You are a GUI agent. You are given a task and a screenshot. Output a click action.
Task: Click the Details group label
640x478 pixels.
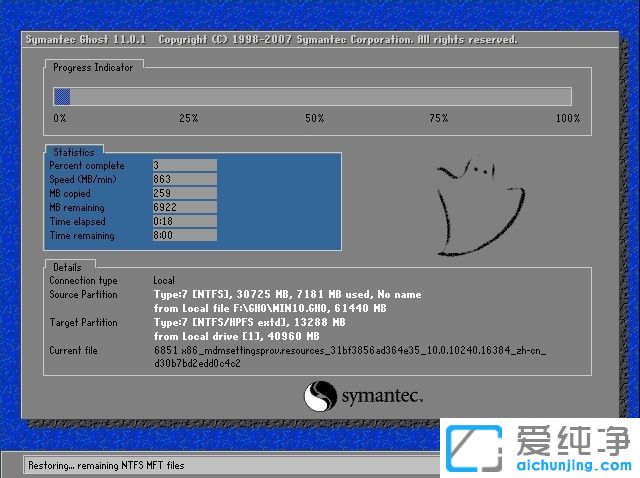67,268
